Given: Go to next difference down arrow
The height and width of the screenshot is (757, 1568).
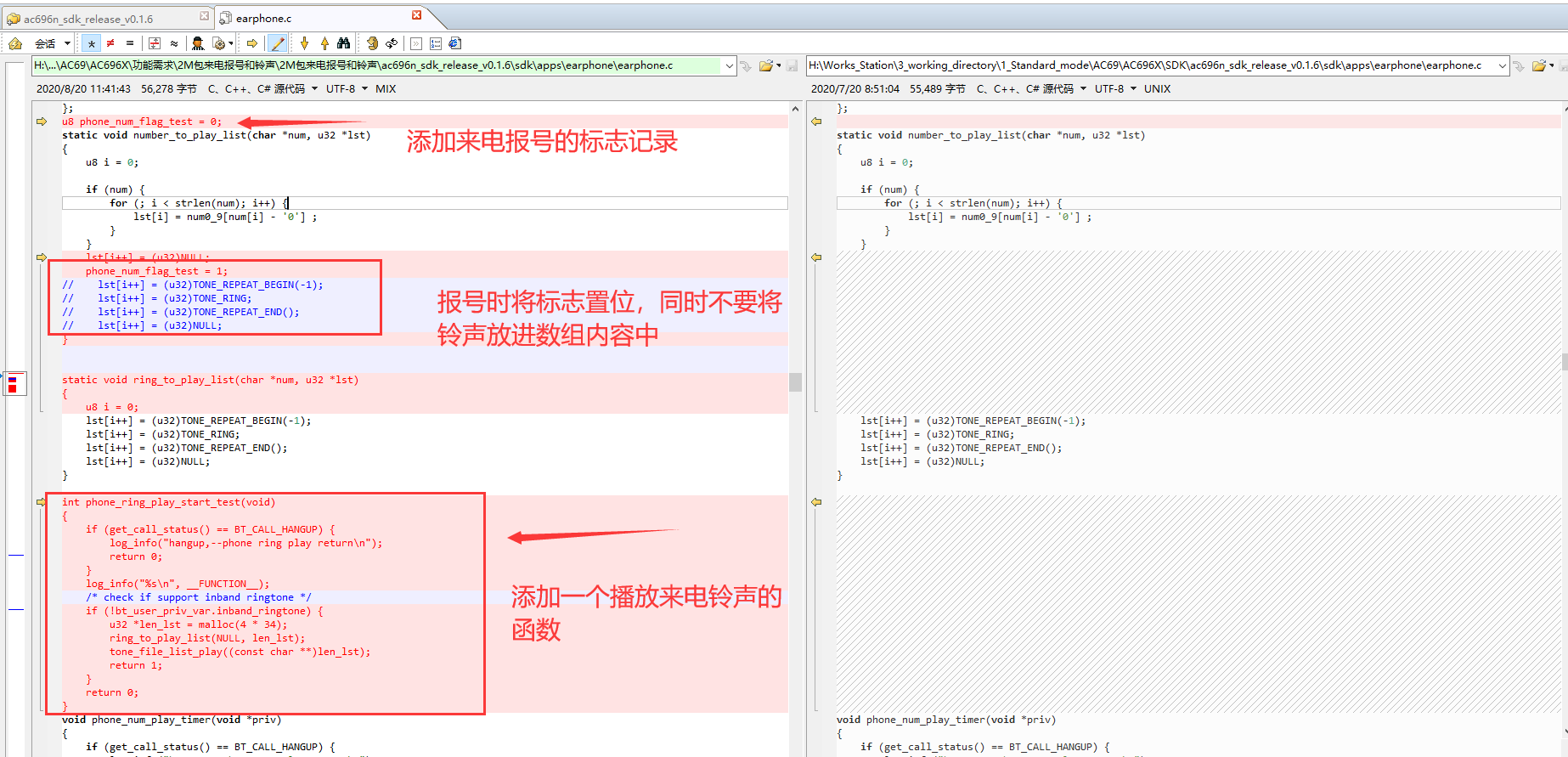Looking at the screenshot, I should 304,43.
